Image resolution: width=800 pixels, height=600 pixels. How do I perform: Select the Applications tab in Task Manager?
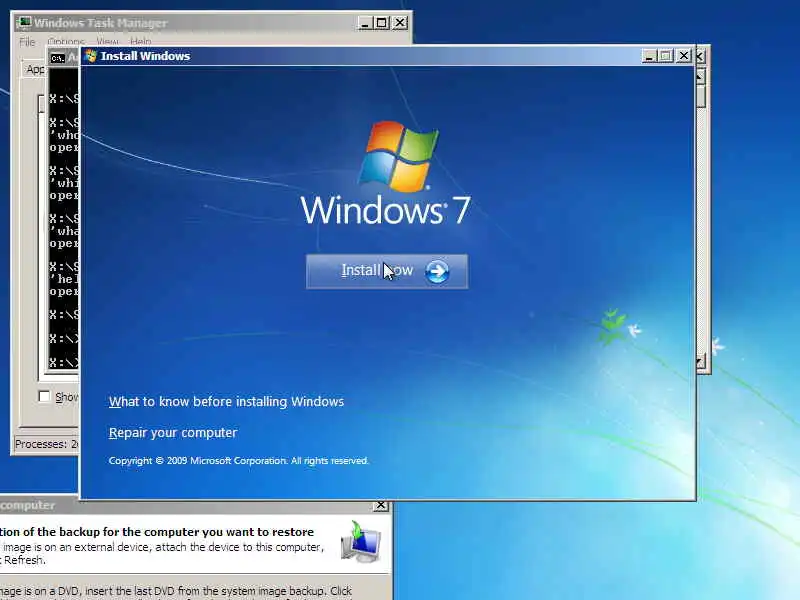point(35,69)
